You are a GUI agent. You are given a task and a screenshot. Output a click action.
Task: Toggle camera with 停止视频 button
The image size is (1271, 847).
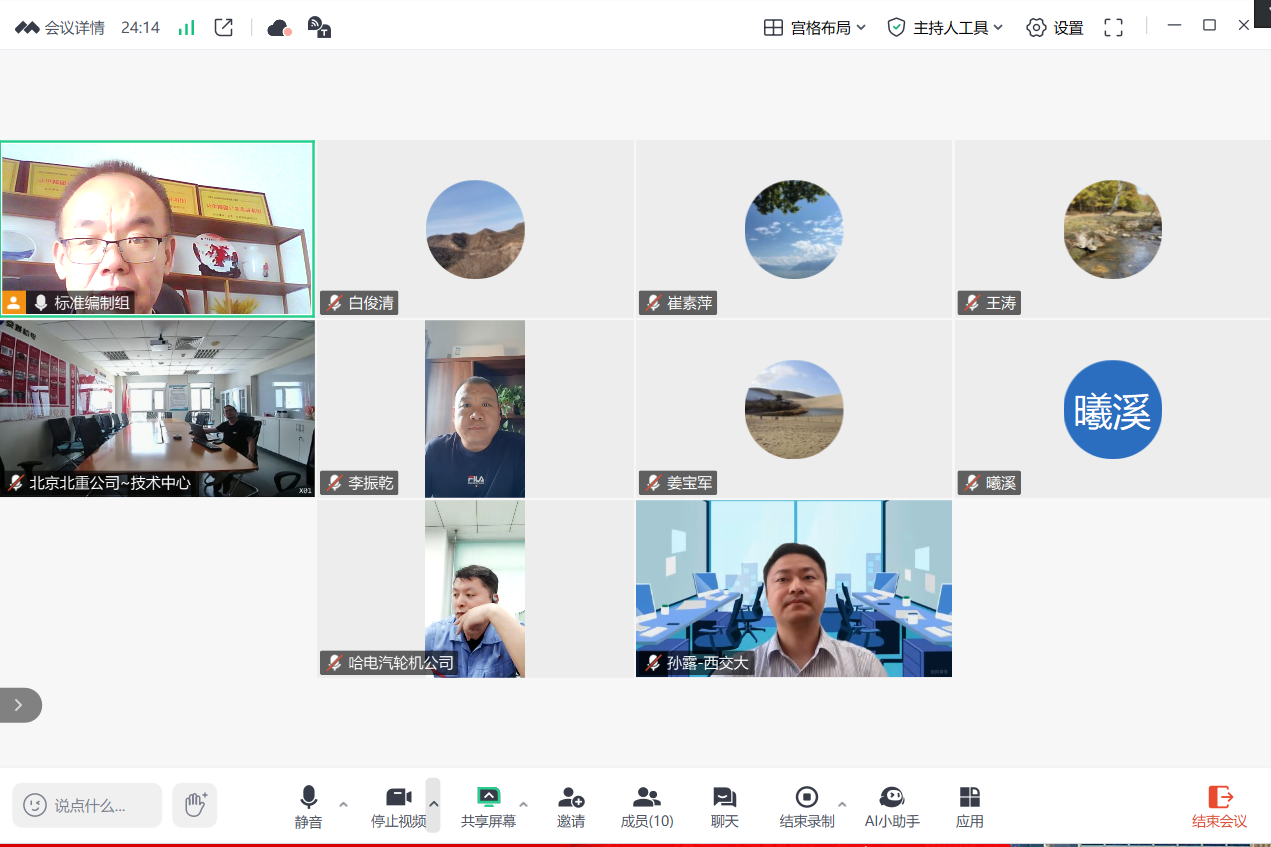pyautogui.click(x=398, y=807)
